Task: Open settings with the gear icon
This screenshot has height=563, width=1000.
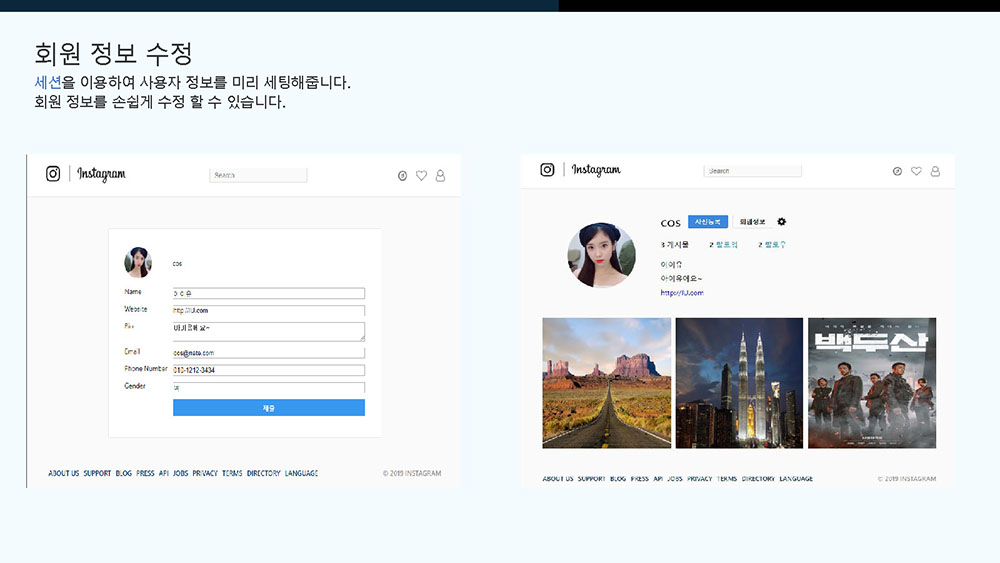Action: 782,221
